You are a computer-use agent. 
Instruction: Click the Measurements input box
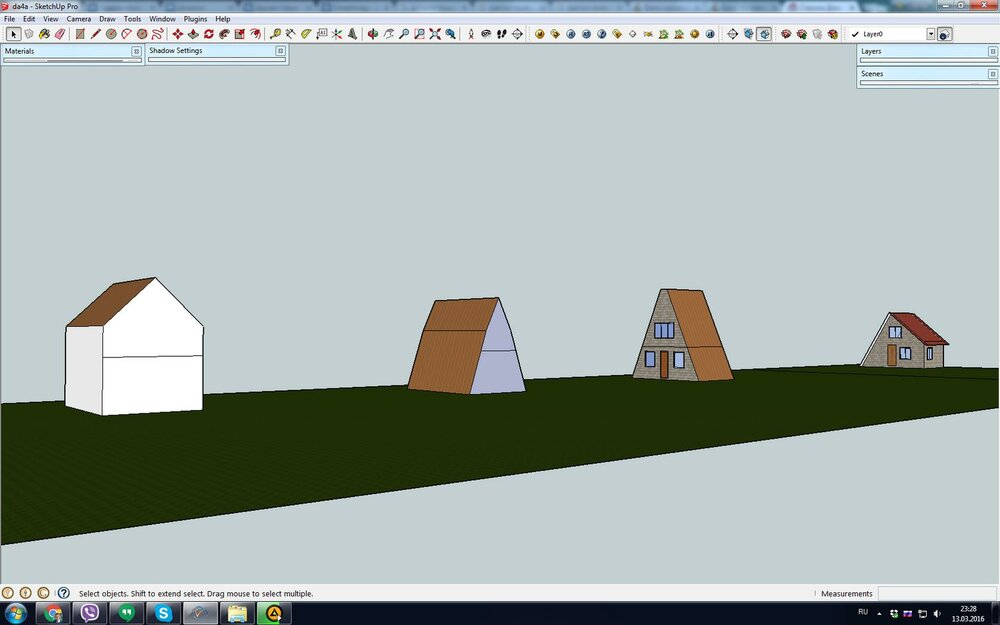pyautogui.click(x=936, y=593)
